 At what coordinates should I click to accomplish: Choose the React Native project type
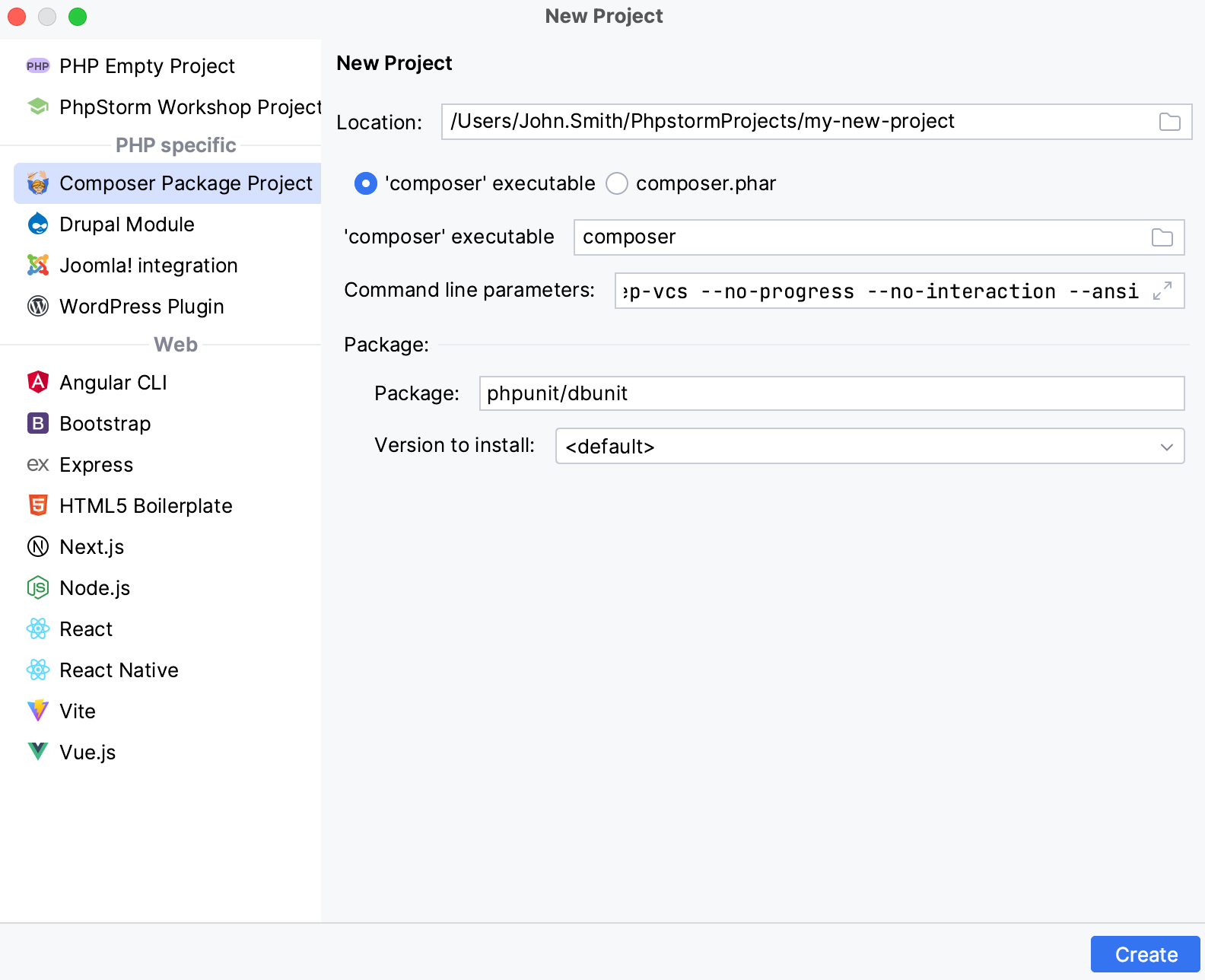pyautogui.click(x=119, y=670)
